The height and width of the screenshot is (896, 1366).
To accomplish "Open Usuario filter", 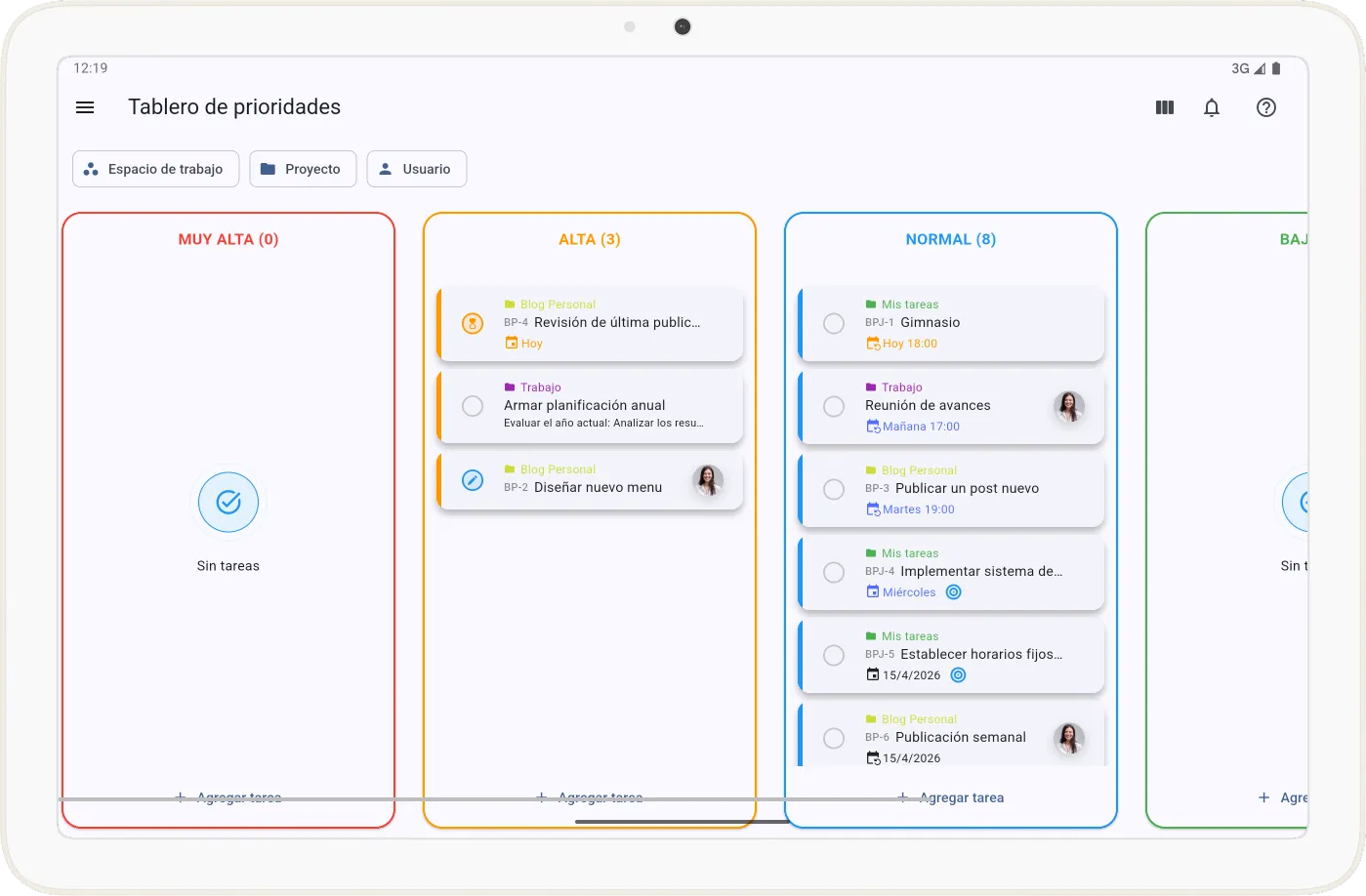I will point(417,169).
